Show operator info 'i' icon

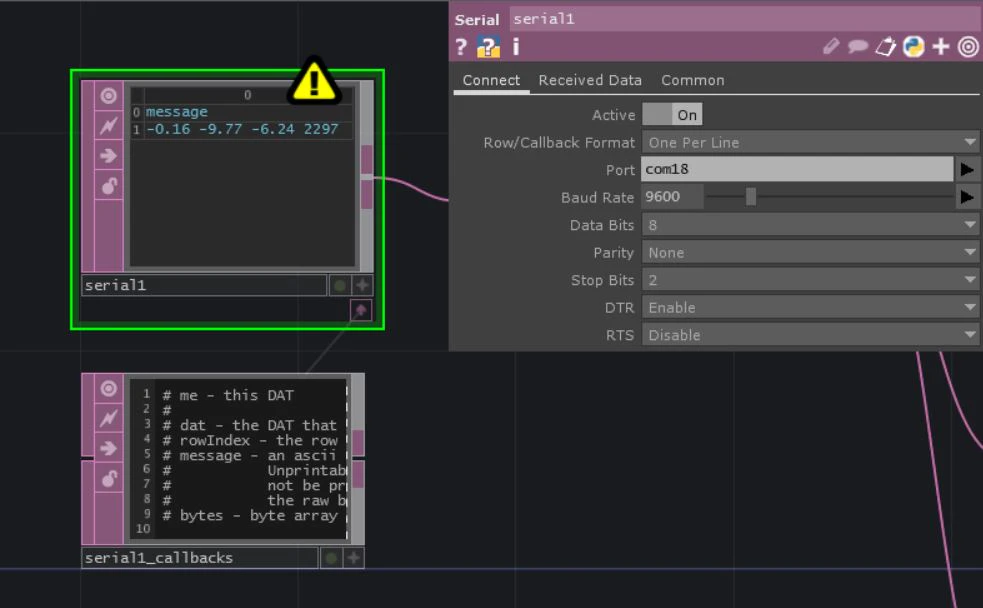516,47
